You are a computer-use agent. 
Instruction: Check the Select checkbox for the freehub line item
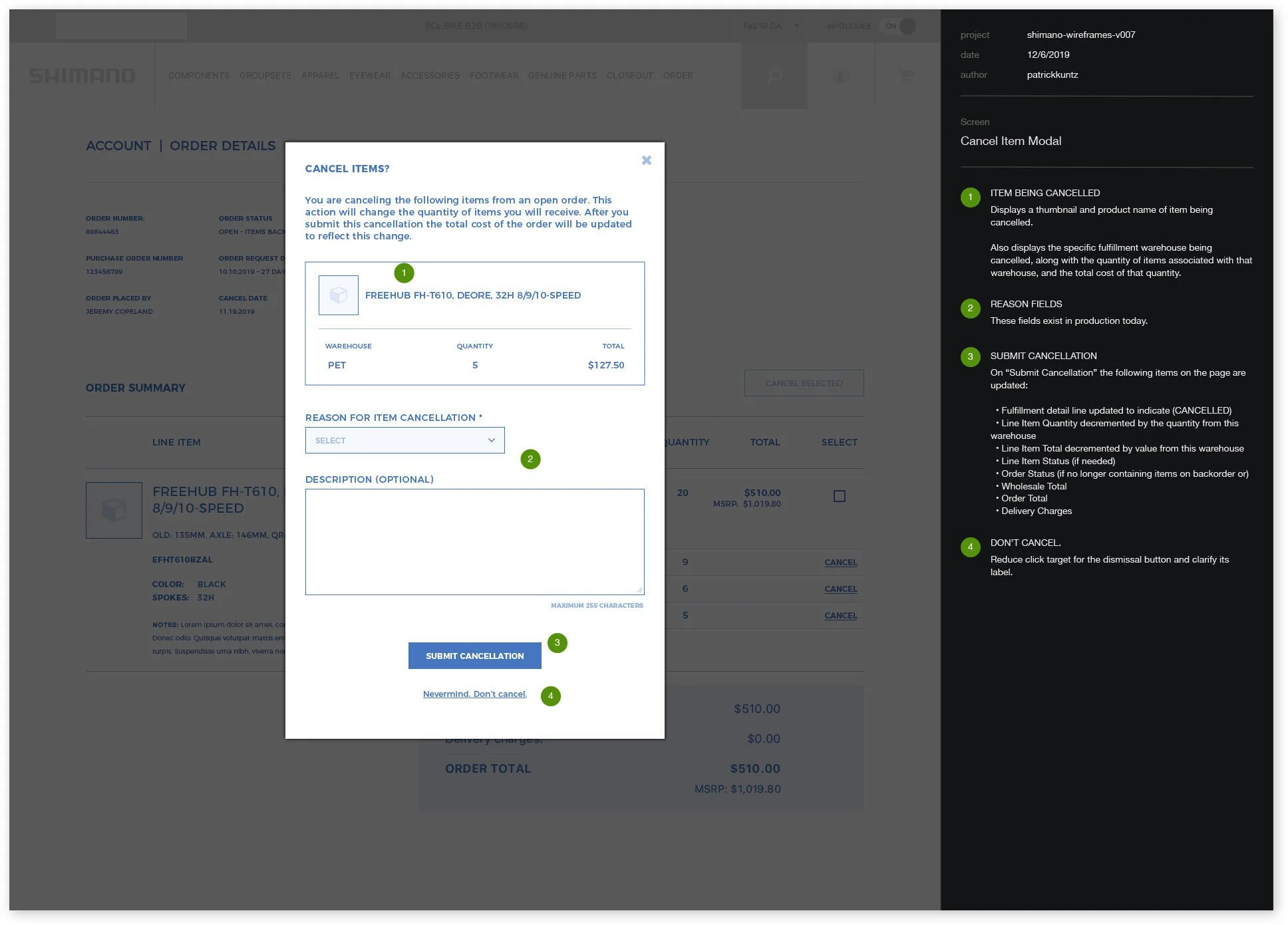click(x=839, y=496)
